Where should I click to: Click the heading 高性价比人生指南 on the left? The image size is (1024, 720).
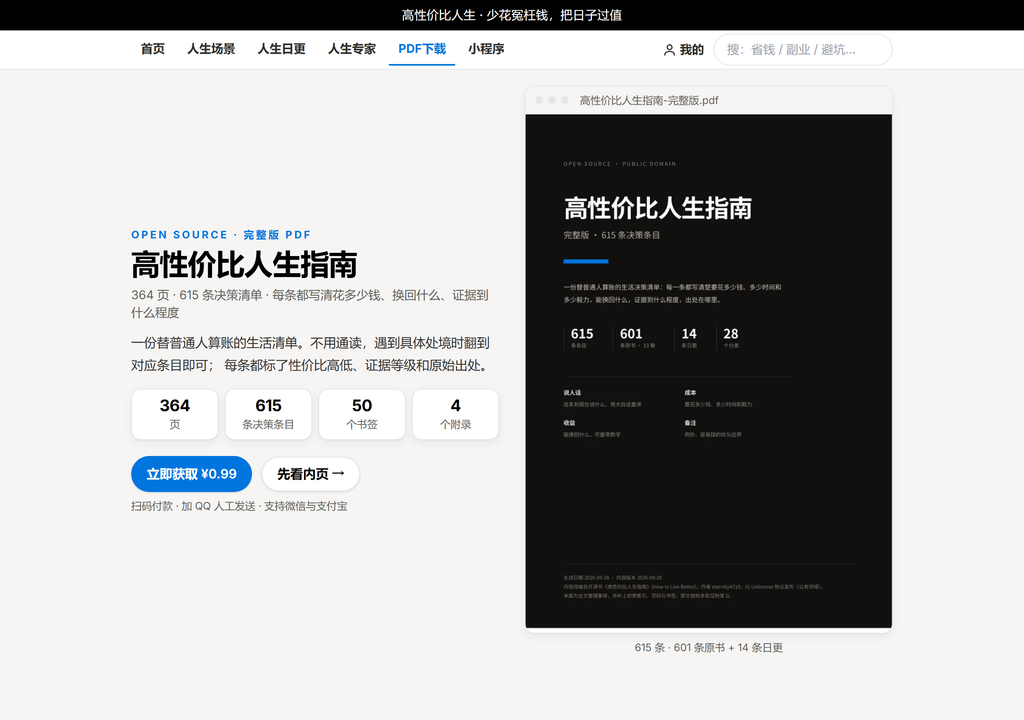click(244, 265)
